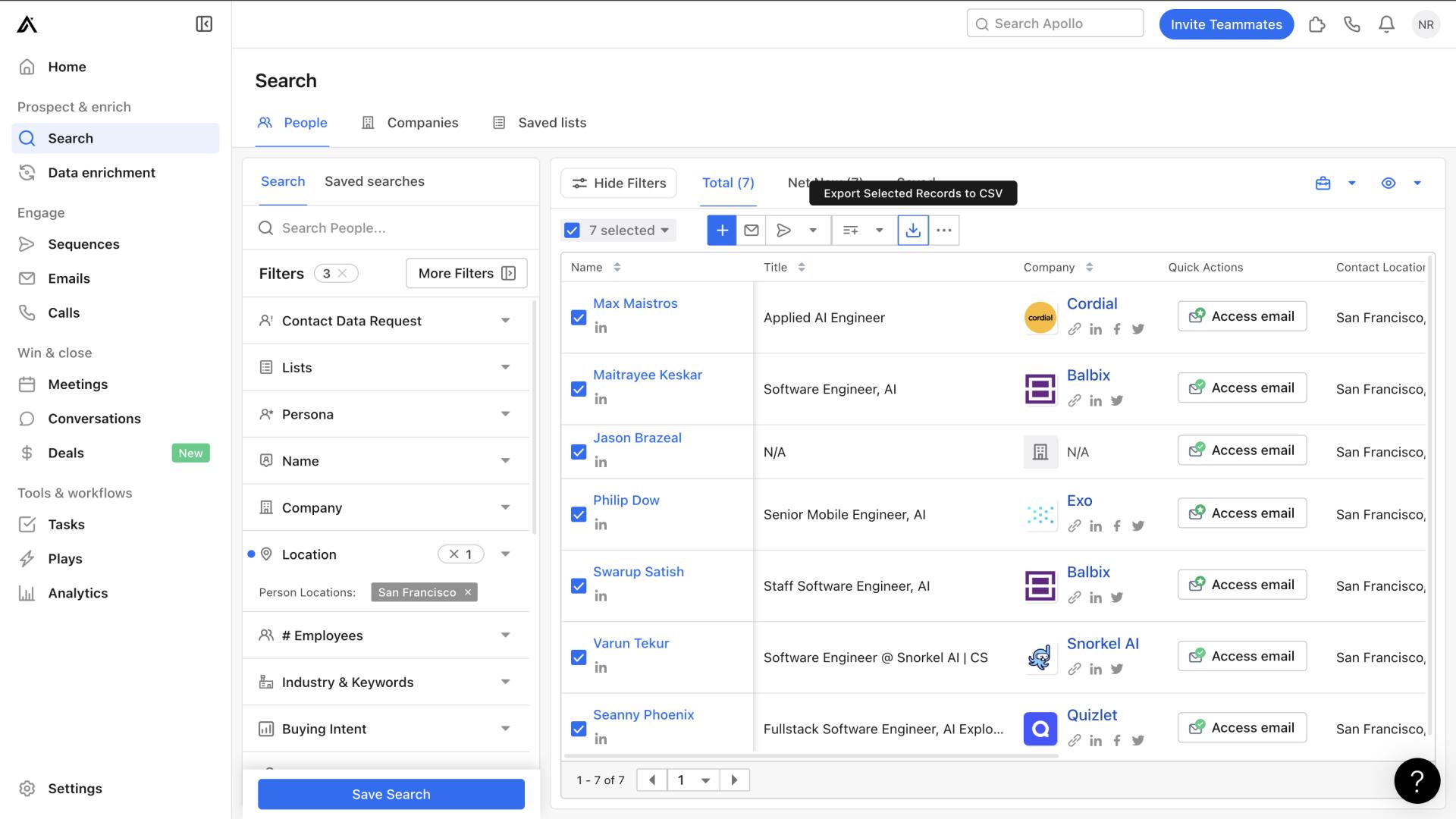Toggle the checkbox for Max Maistros
The height and width of the screenshot is (819, 1456).
[577, 316]
